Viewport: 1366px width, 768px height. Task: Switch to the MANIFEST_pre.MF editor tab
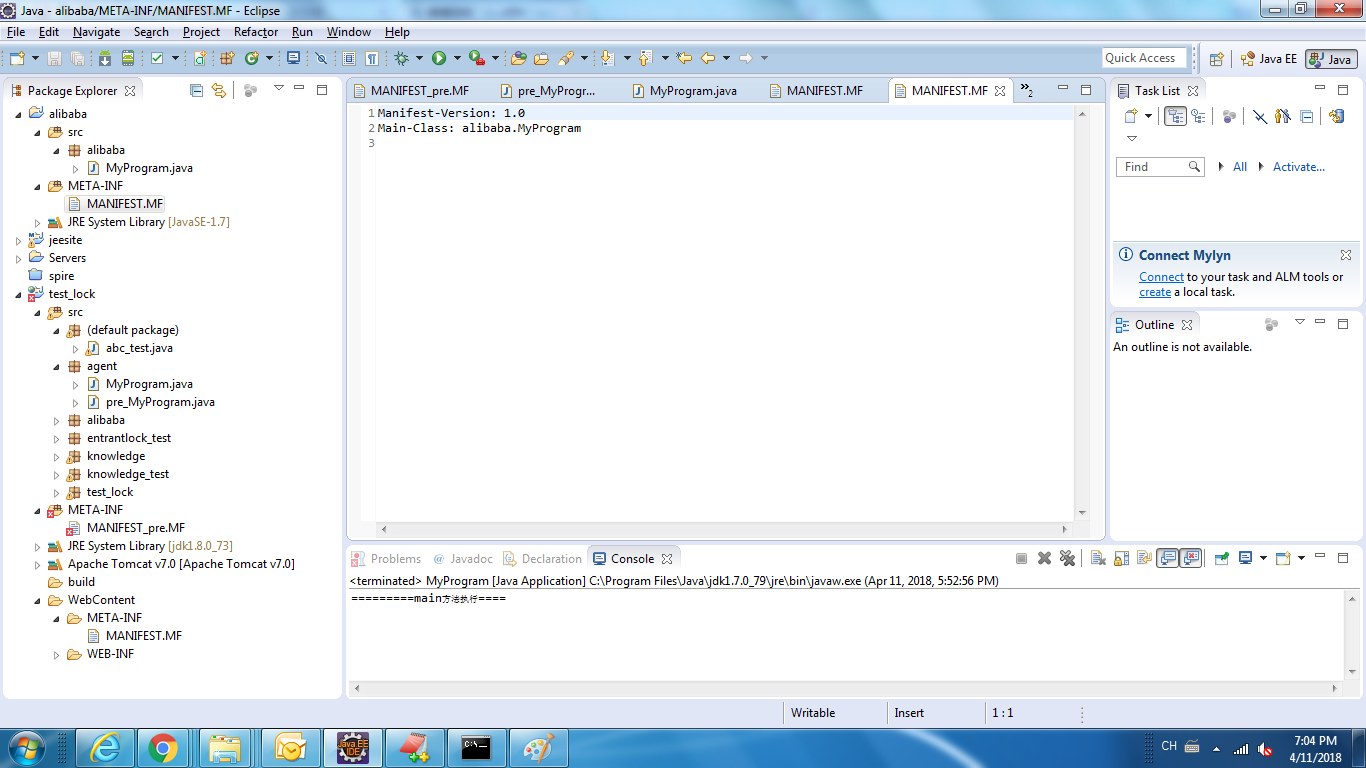[x=411, y=91]
